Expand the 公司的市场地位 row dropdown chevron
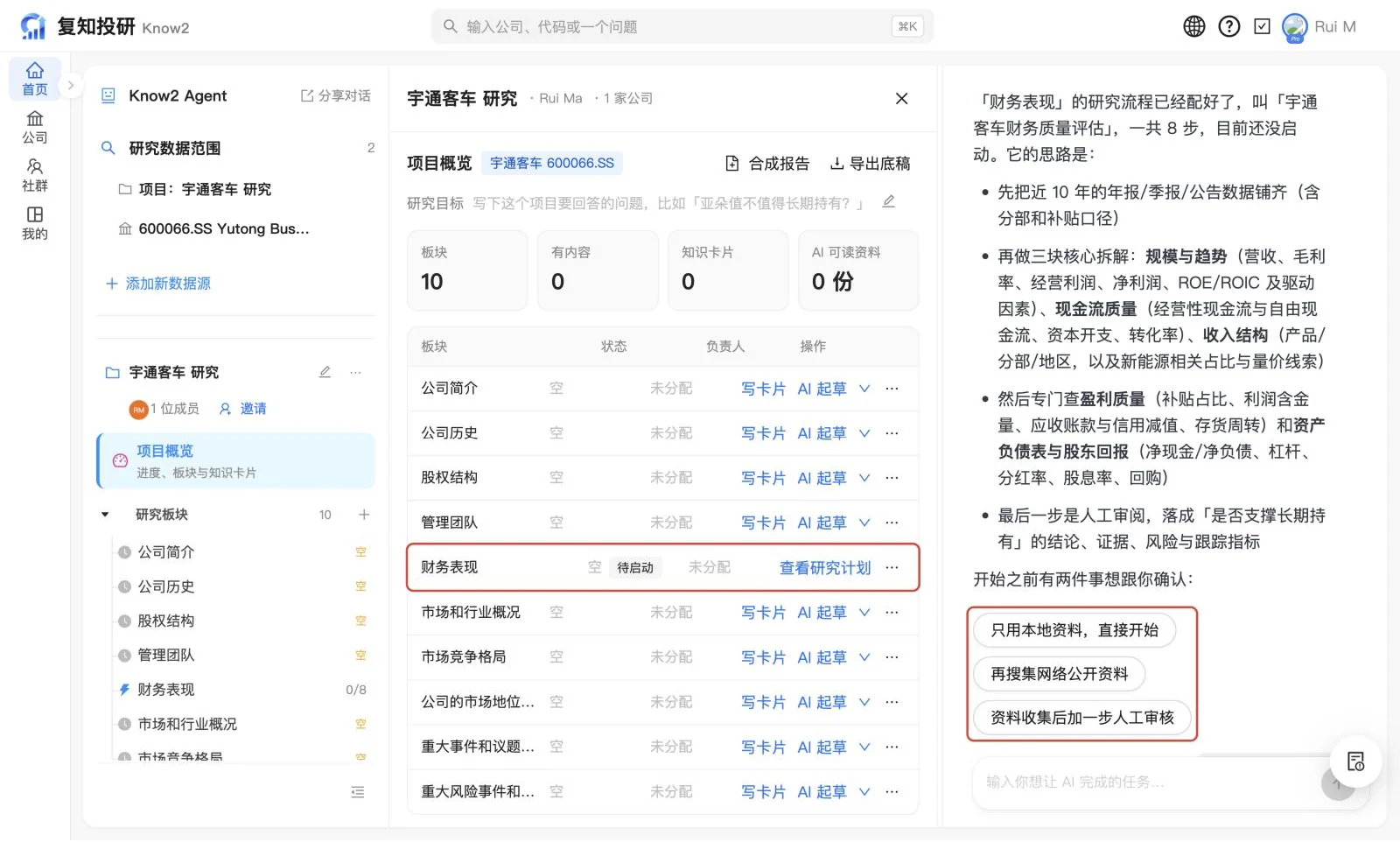 [x=864, y=702]
